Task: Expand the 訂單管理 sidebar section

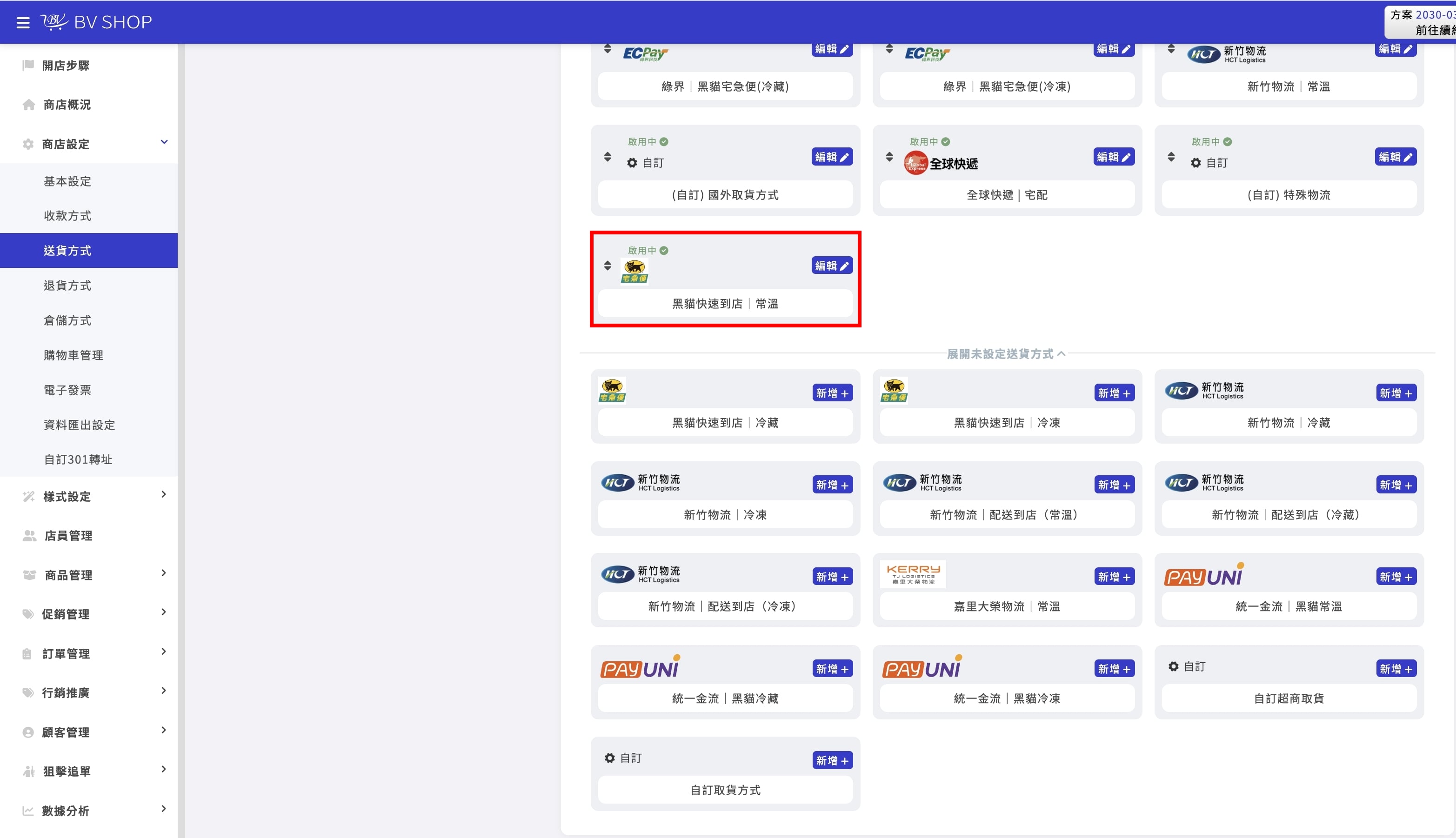Action: click(x=164, y=652)
